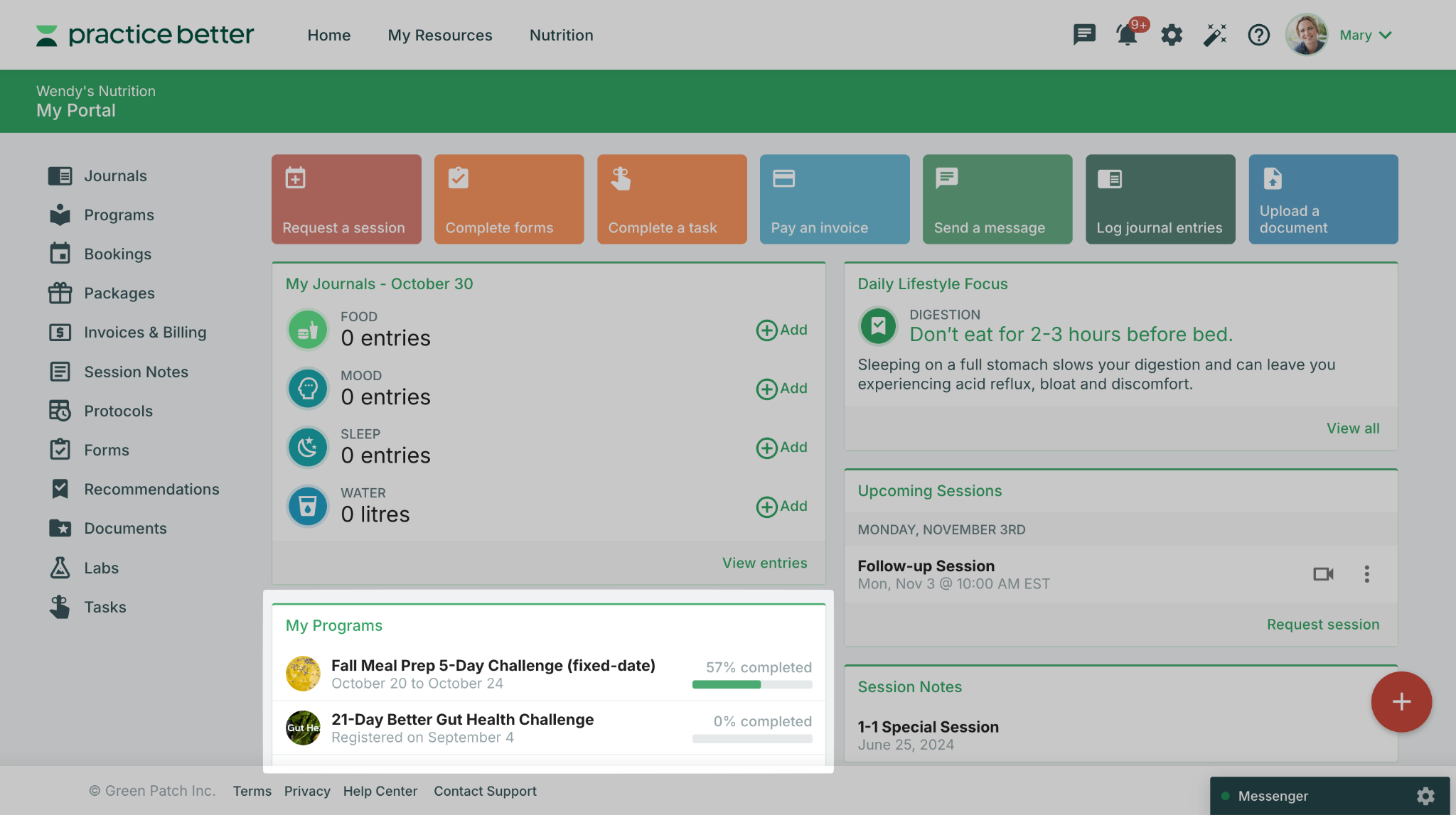Add a mood journal entry
Viewport: 1456px width, 815px height.
pos(781,389)
